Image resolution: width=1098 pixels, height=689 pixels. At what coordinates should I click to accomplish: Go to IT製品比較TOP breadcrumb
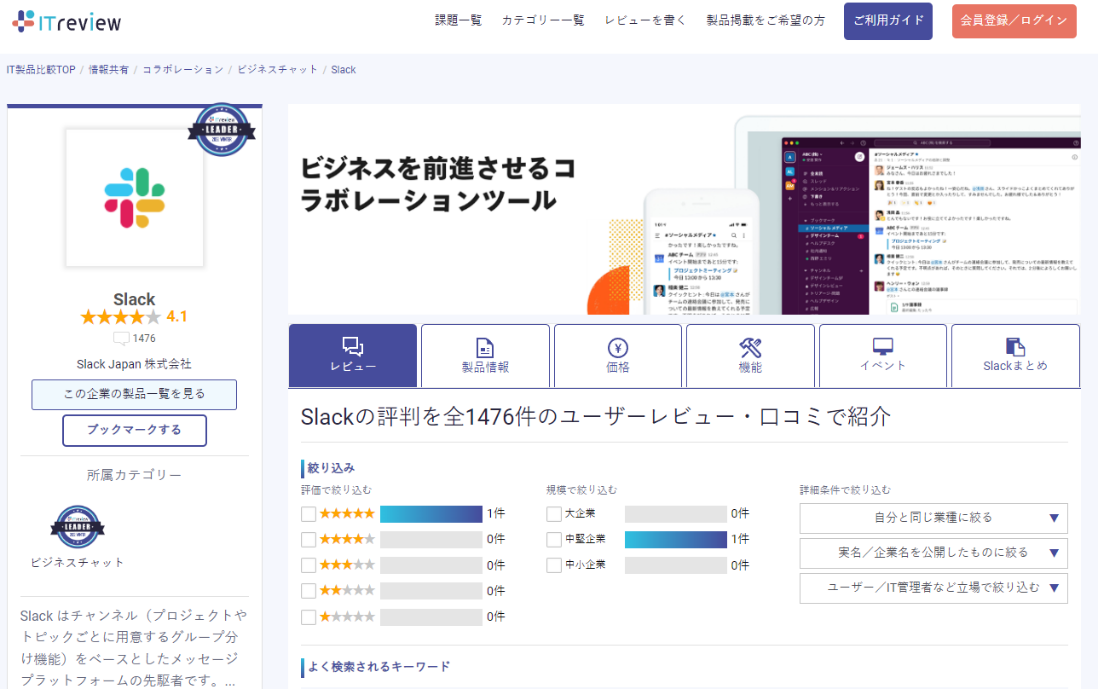[x=41, y=70]
